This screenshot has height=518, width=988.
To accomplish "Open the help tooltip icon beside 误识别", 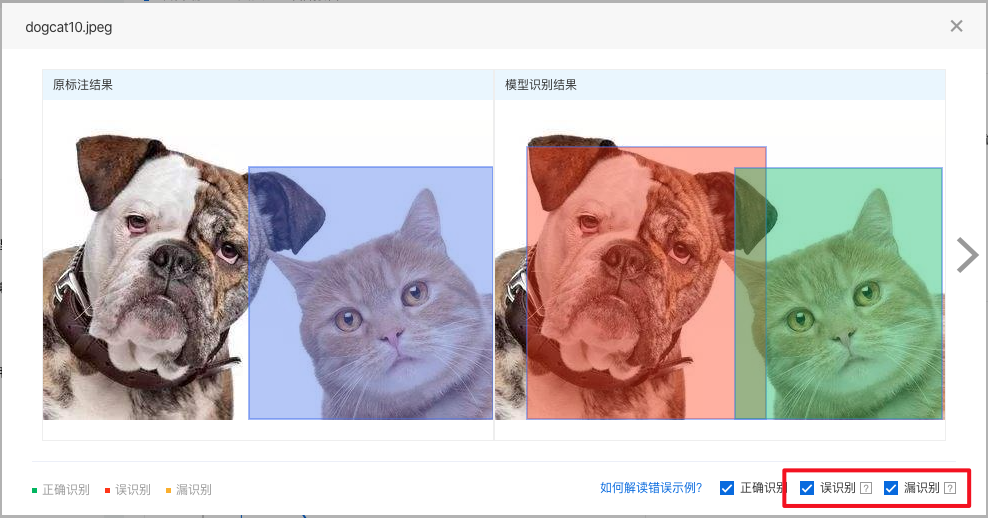I will (x=866, y=488).
